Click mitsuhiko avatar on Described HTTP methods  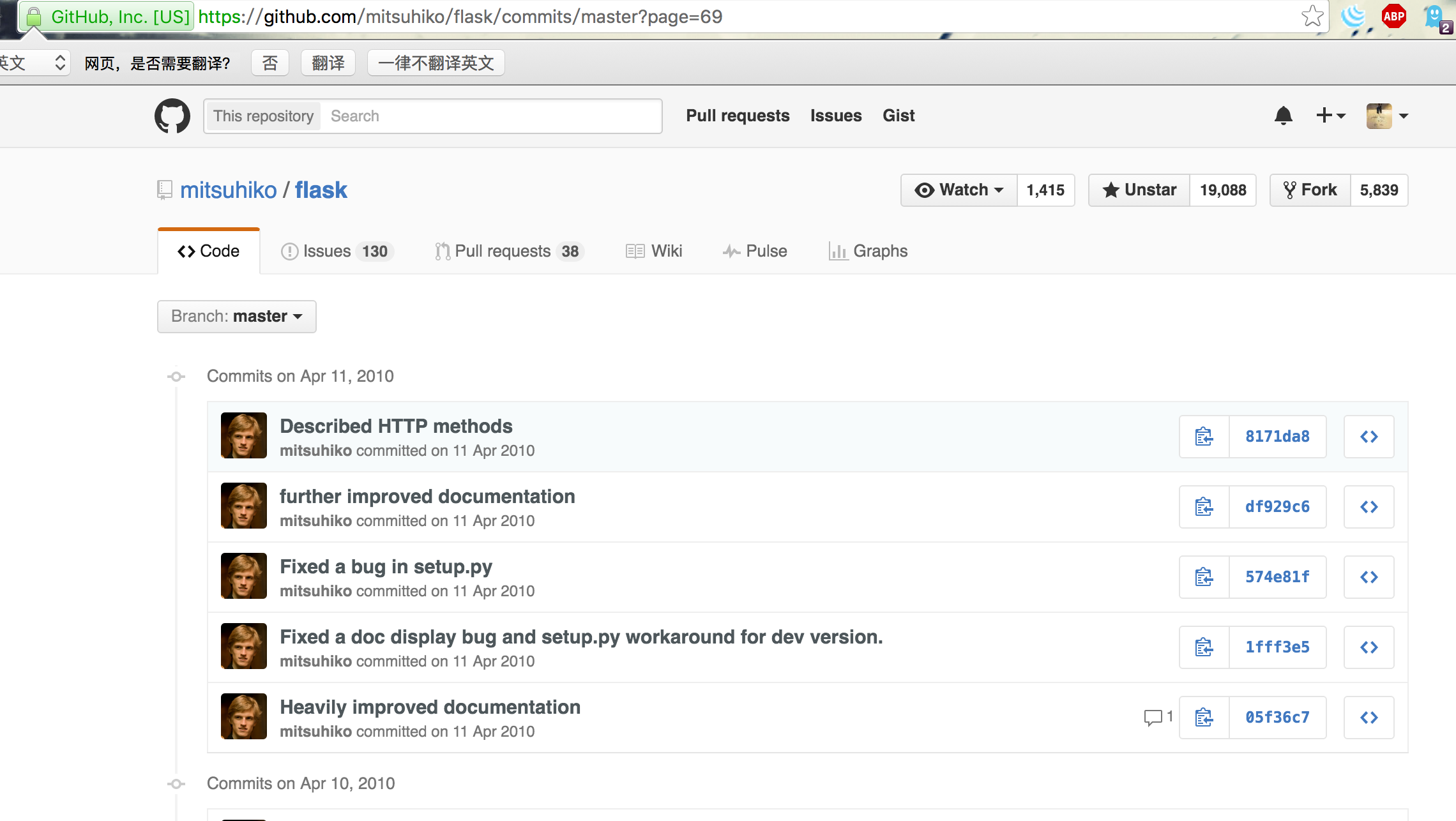243,435
